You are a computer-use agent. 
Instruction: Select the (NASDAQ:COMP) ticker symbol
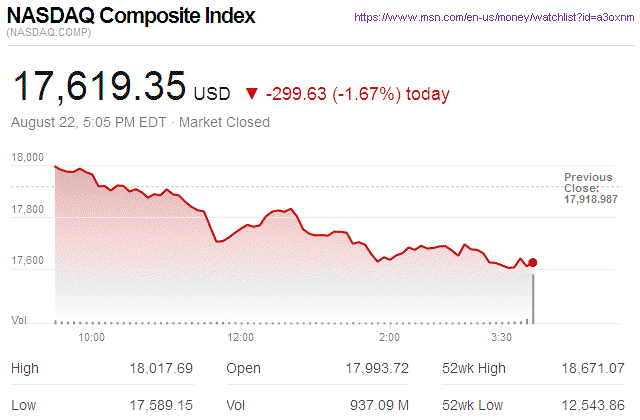(49, 35)
